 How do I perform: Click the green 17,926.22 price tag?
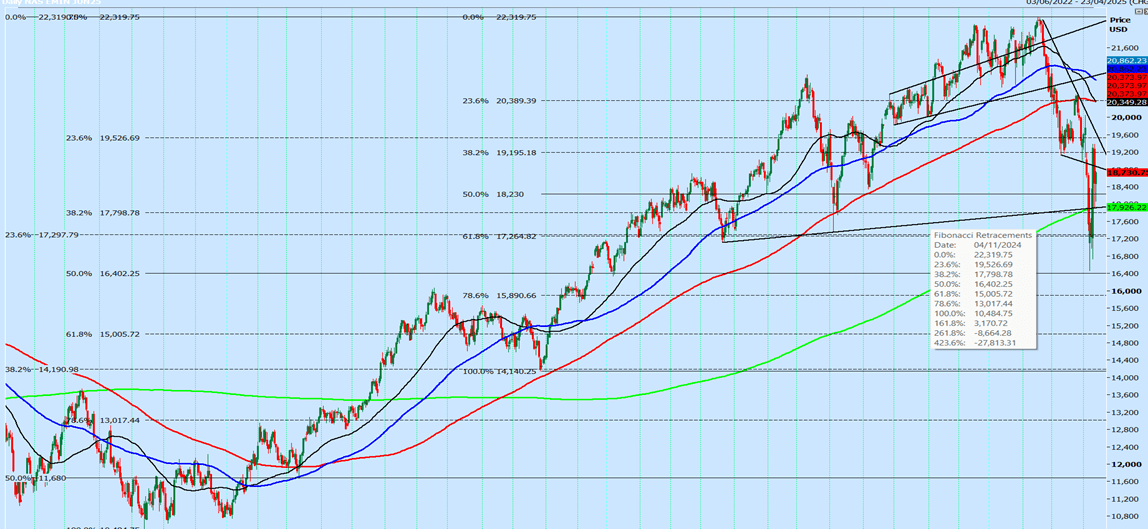1127,209
